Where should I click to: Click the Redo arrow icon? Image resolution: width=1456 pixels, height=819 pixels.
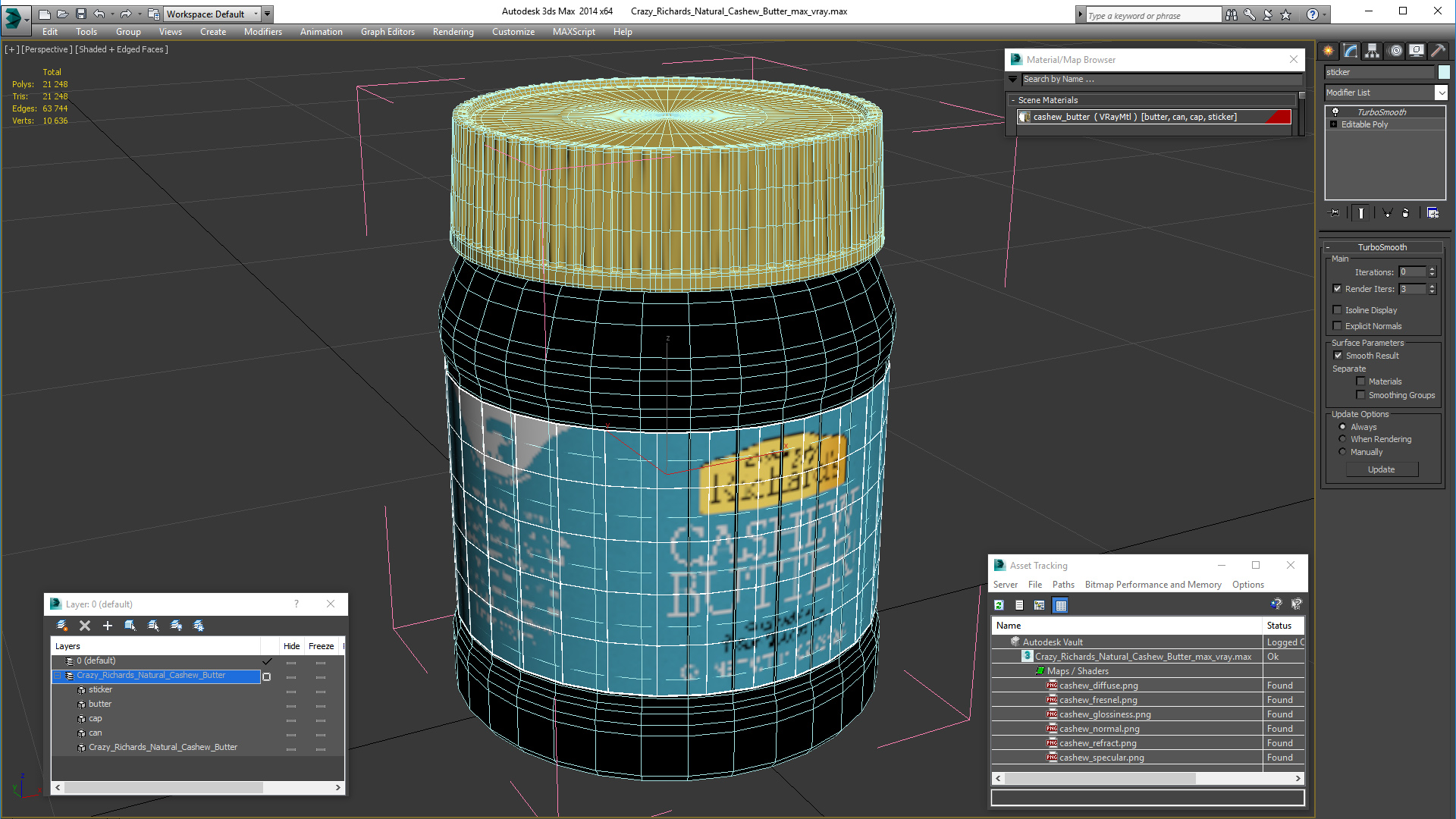click(126, 14)
